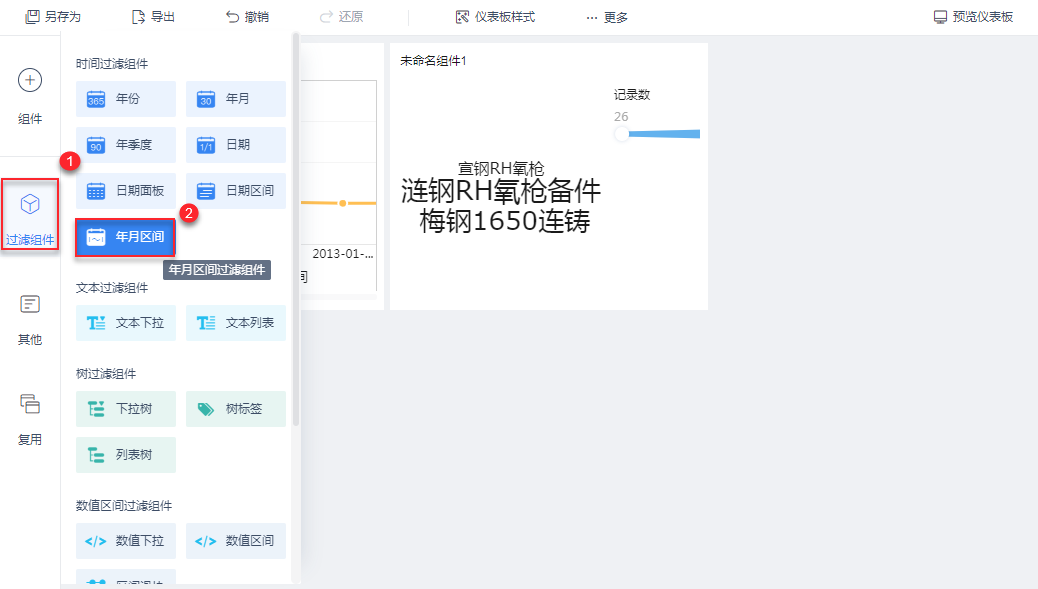Image resolution: width=1038 pixels, height=589 pixels.
Task: Click the 仪表板样式 style icon
Action: click(463, 17)
